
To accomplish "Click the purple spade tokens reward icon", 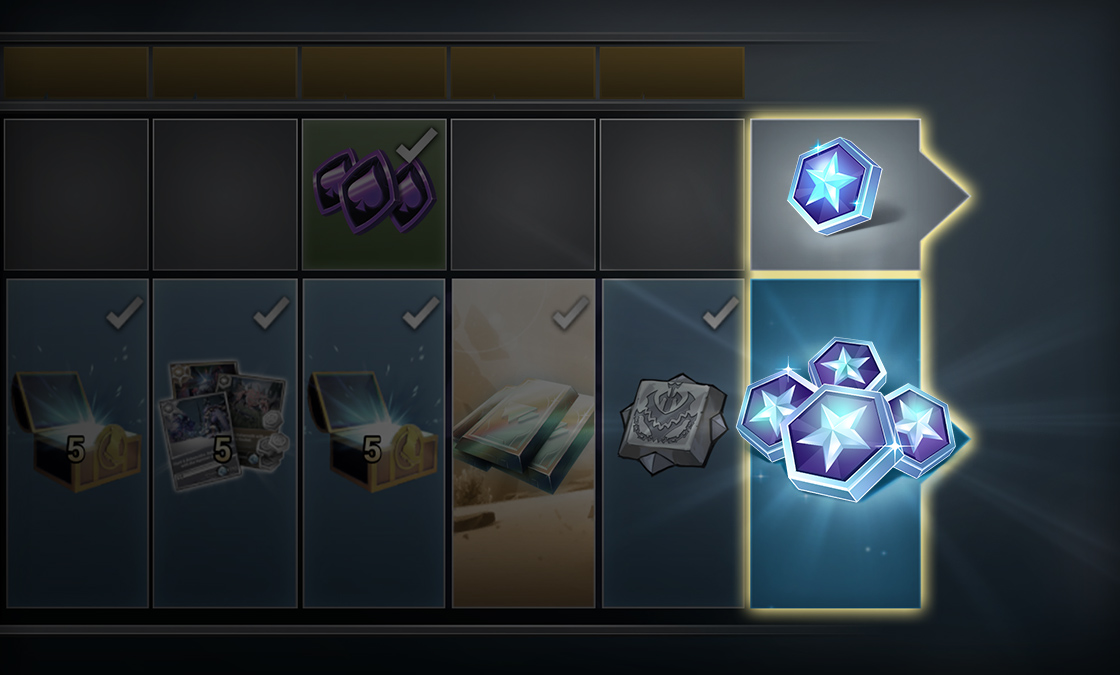I will tap(373, 191).
